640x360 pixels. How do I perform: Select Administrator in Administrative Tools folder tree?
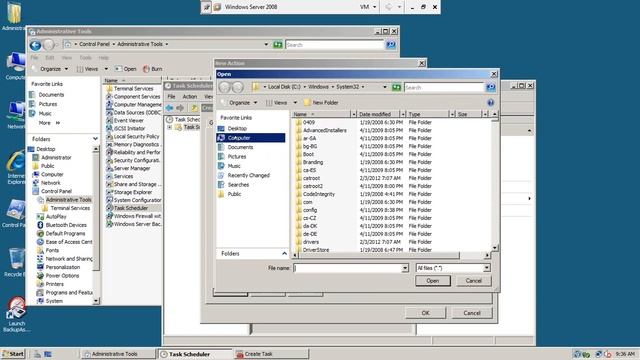(56, 158)
